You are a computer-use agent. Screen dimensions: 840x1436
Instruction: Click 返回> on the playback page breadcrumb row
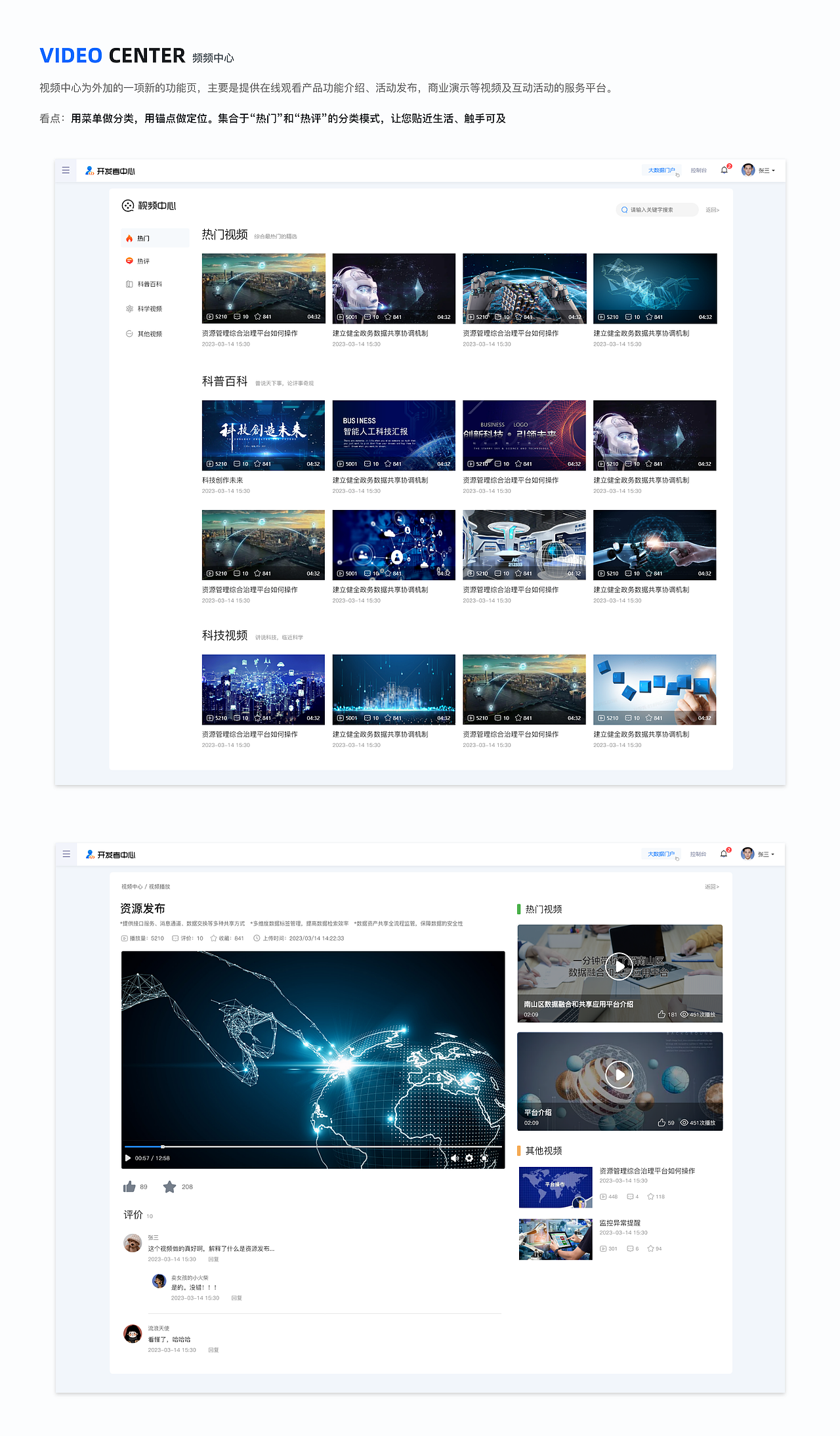coord(712,887)
